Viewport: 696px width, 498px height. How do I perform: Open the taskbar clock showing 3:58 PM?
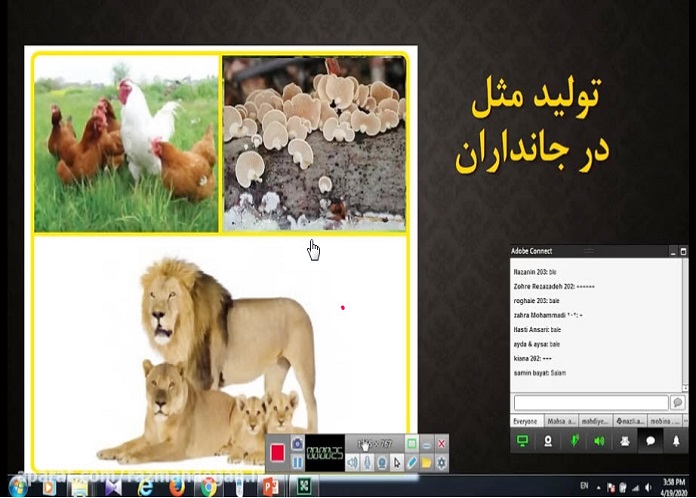[674, 487]
